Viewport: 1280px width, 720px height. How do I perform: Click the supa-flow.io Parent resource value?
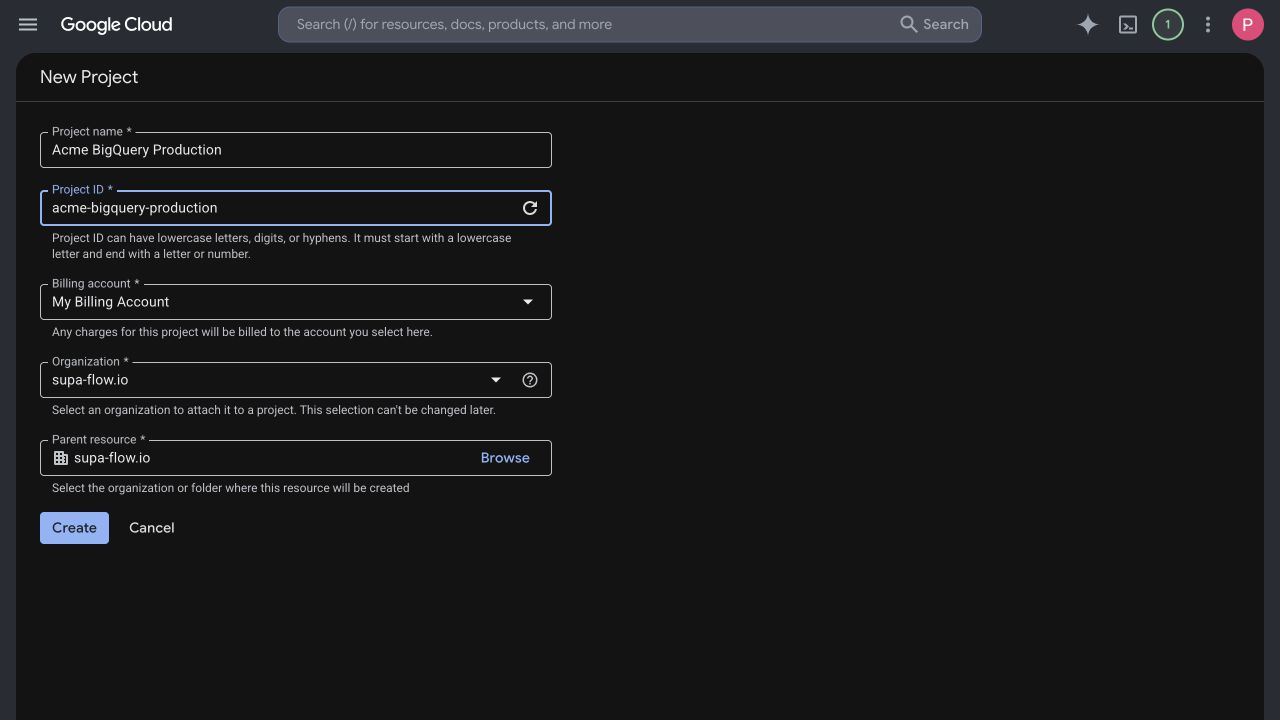coord(112,458)
